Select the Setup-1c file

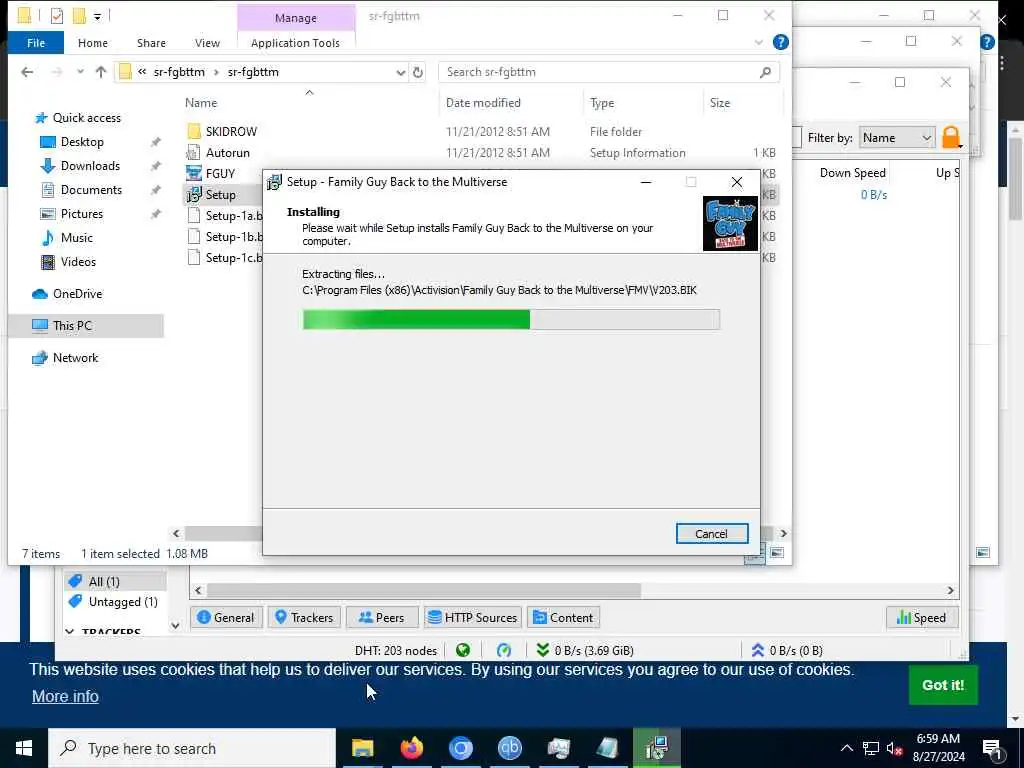pyautogui.click(x=225, y=258)
